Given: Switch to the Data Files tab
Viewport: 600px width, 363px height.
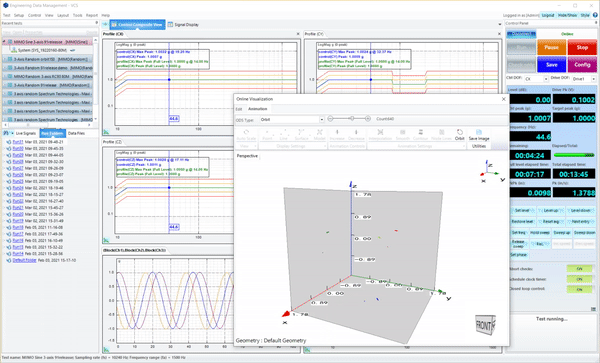Looking at the screenshot, I should [x=76, y=133].
